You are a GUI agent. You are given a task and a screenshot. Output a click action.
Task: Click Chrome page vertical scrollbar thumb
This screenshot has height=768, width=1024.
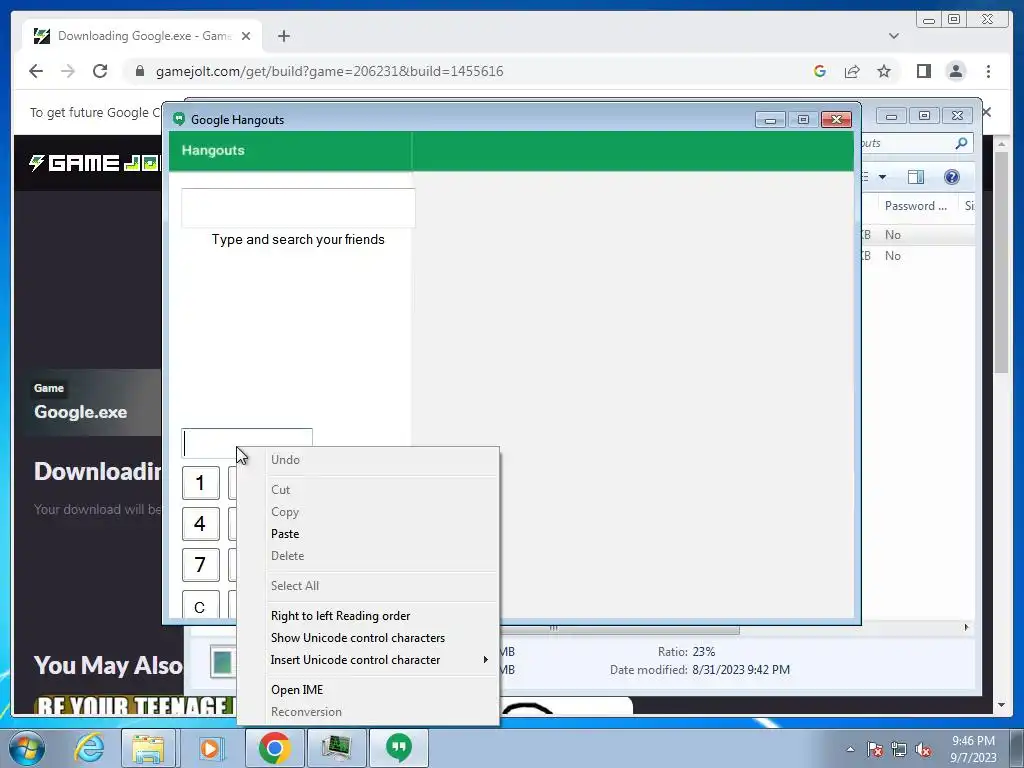coord(1001,262)
